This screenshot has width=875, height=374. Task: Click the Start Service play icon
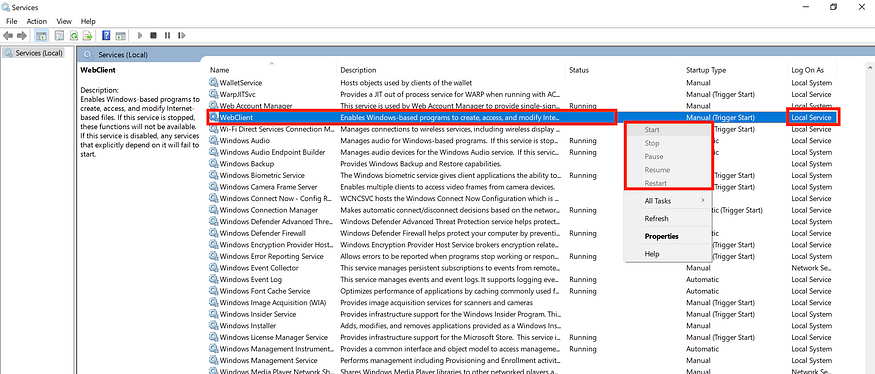point(141,36)
